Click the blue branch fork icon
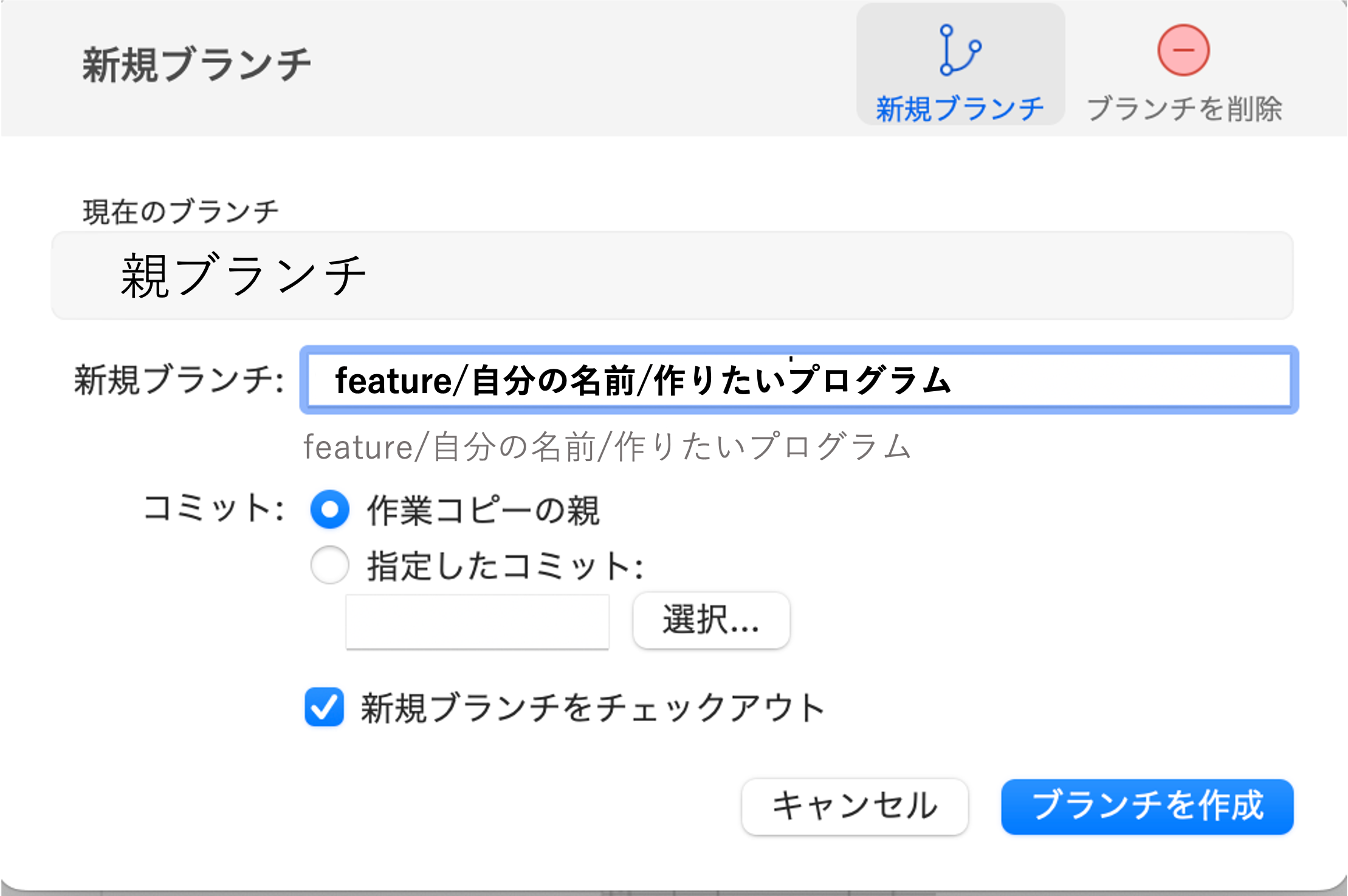The height and width of the screenshot is (896, 1348). tap(960, 50)
